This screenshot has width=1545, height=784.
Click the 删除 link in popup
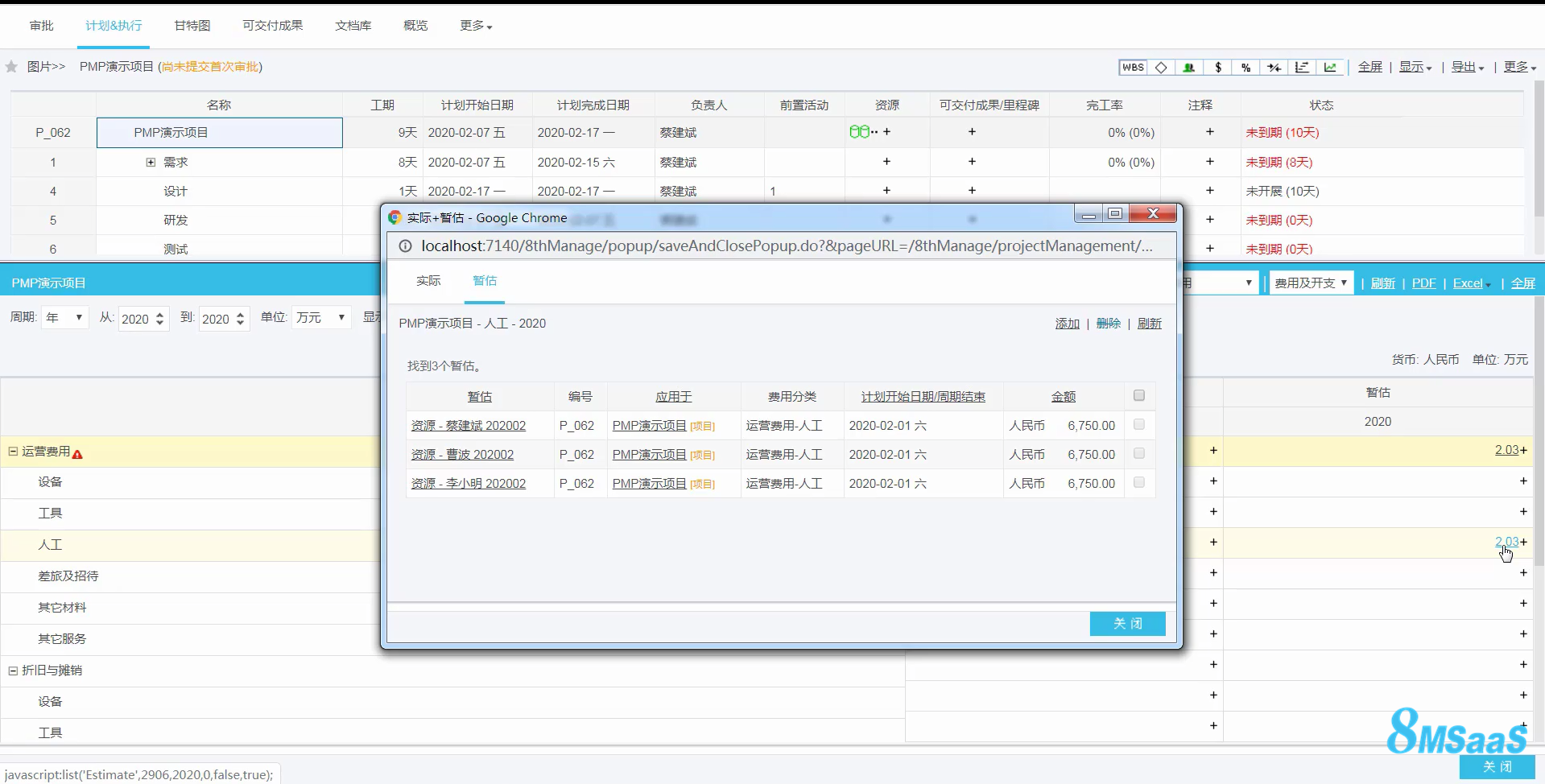[1109, 324]
